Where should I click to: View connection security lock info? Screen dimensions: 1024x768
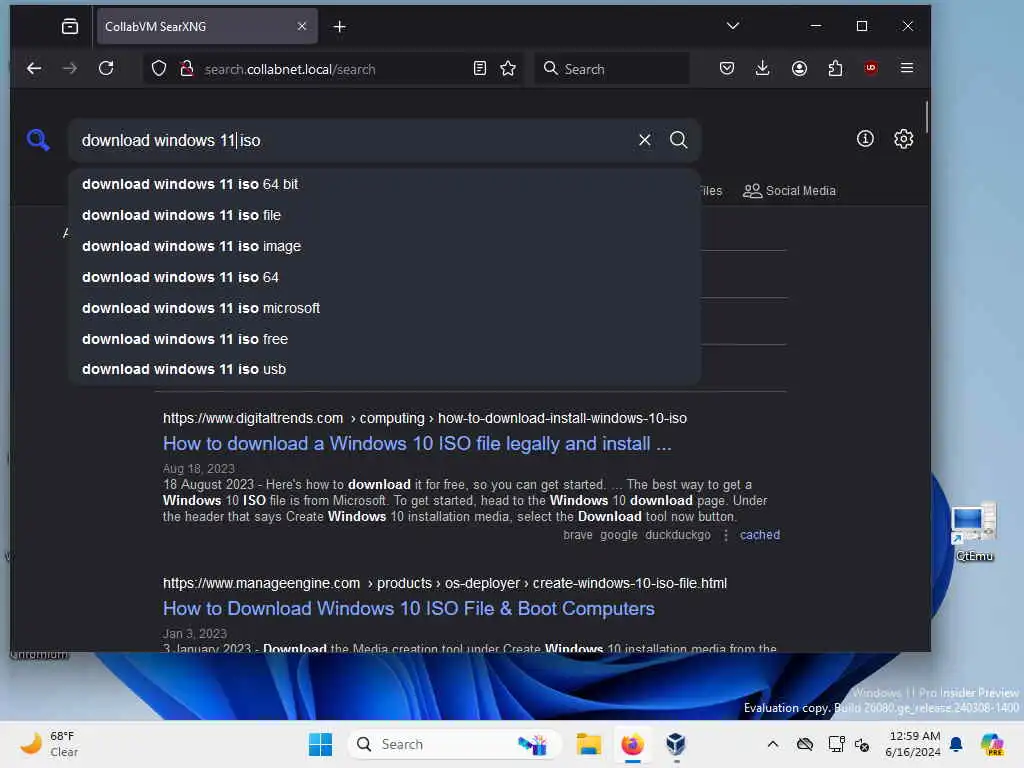pyautogui.click(x=187, y=69)
